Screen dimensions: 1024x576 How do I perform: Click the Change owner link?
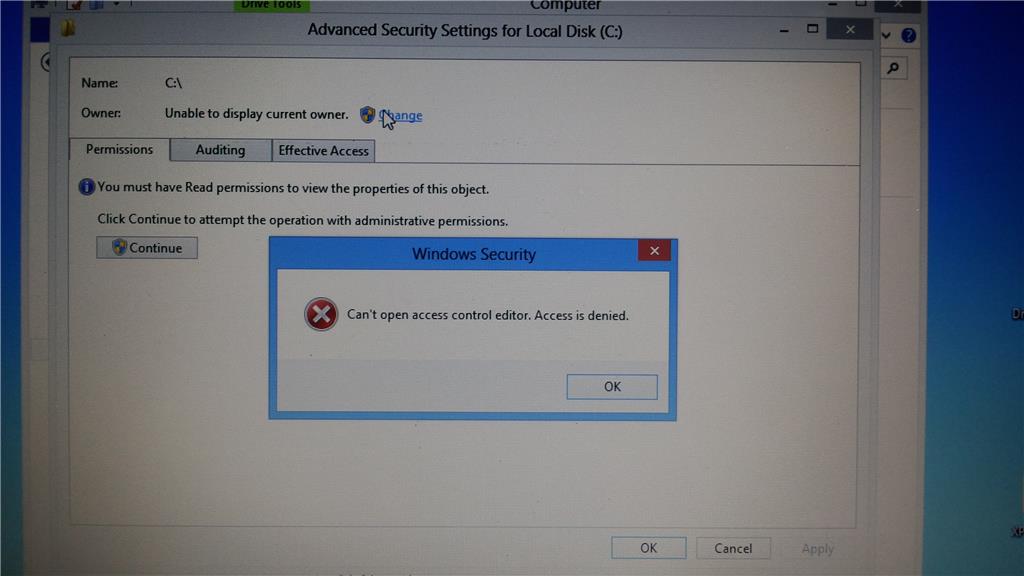coord(400,116)
